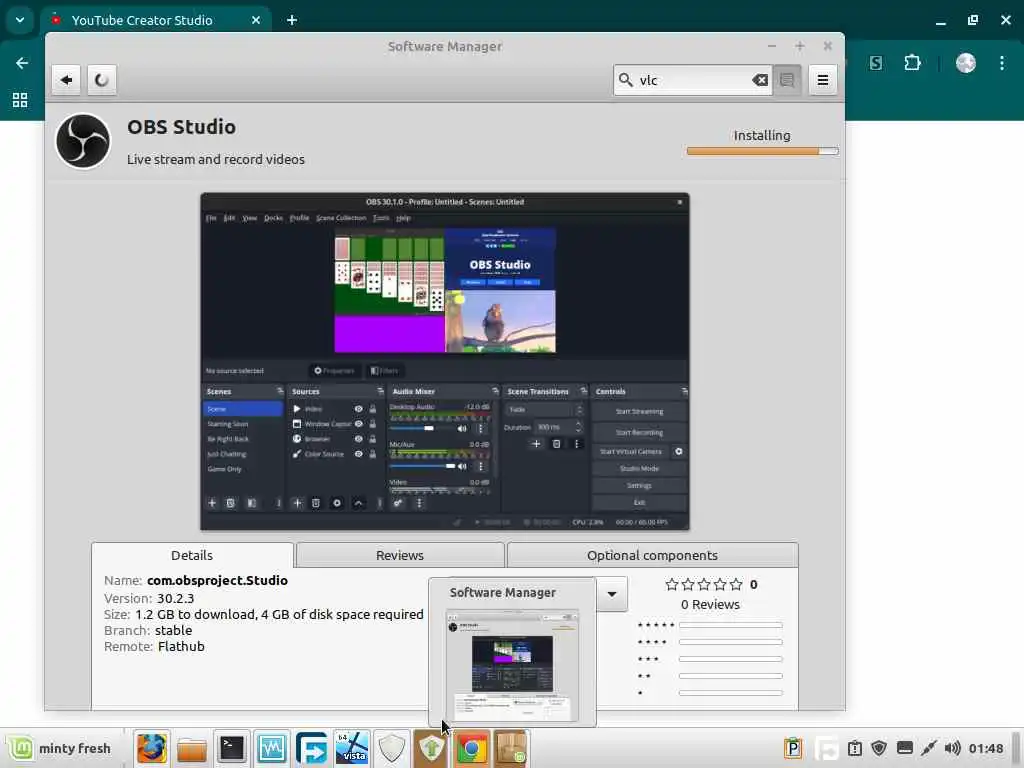Open the Optional components tab
This screenshot has width=1024, height=768.
(x=652, y=555)
